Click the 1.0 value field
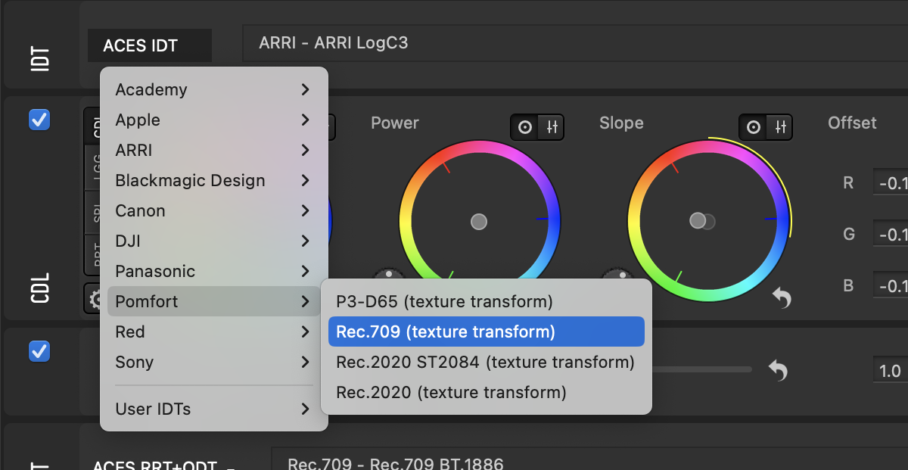 click(891, 371)
